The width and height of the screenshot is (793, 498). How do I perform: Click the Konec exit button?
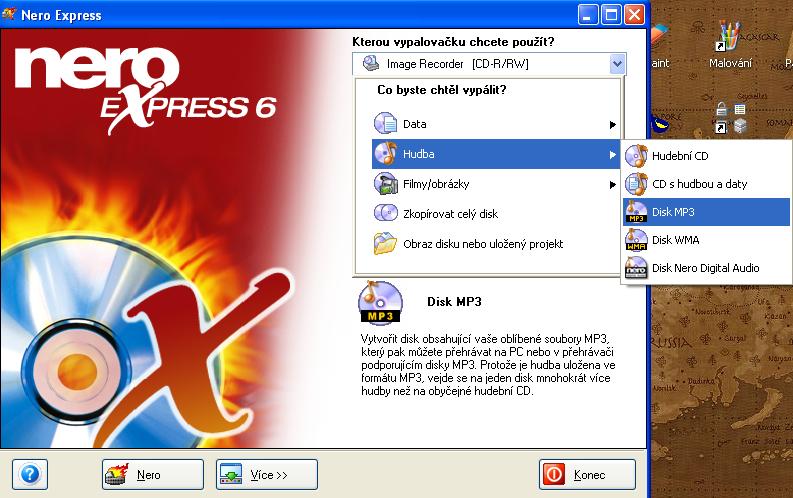tap(587, 474)
